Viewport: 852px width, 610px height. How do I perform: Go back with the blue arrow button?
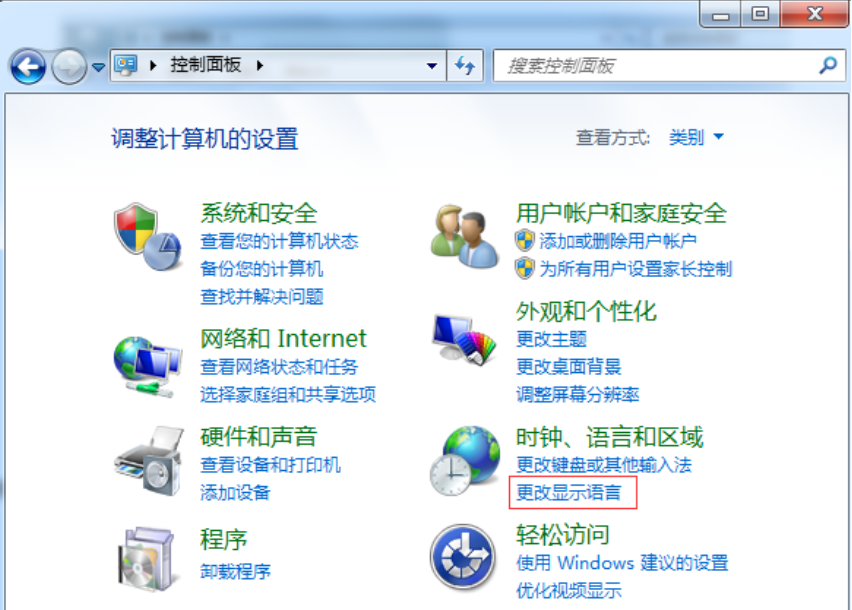click(x=28, y=67)
